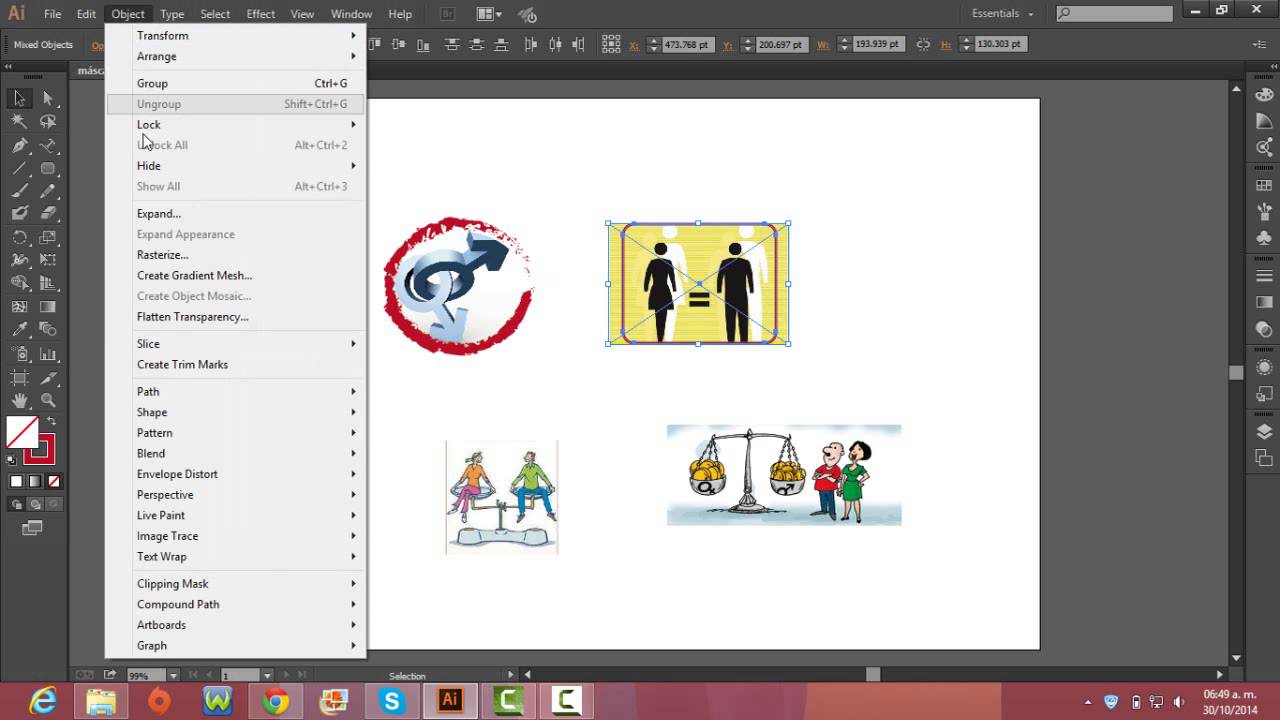Image resolution: width=1280 pixels, height=720 pixels.
Task: Select the Eyedropper tool
Action: 19,330
